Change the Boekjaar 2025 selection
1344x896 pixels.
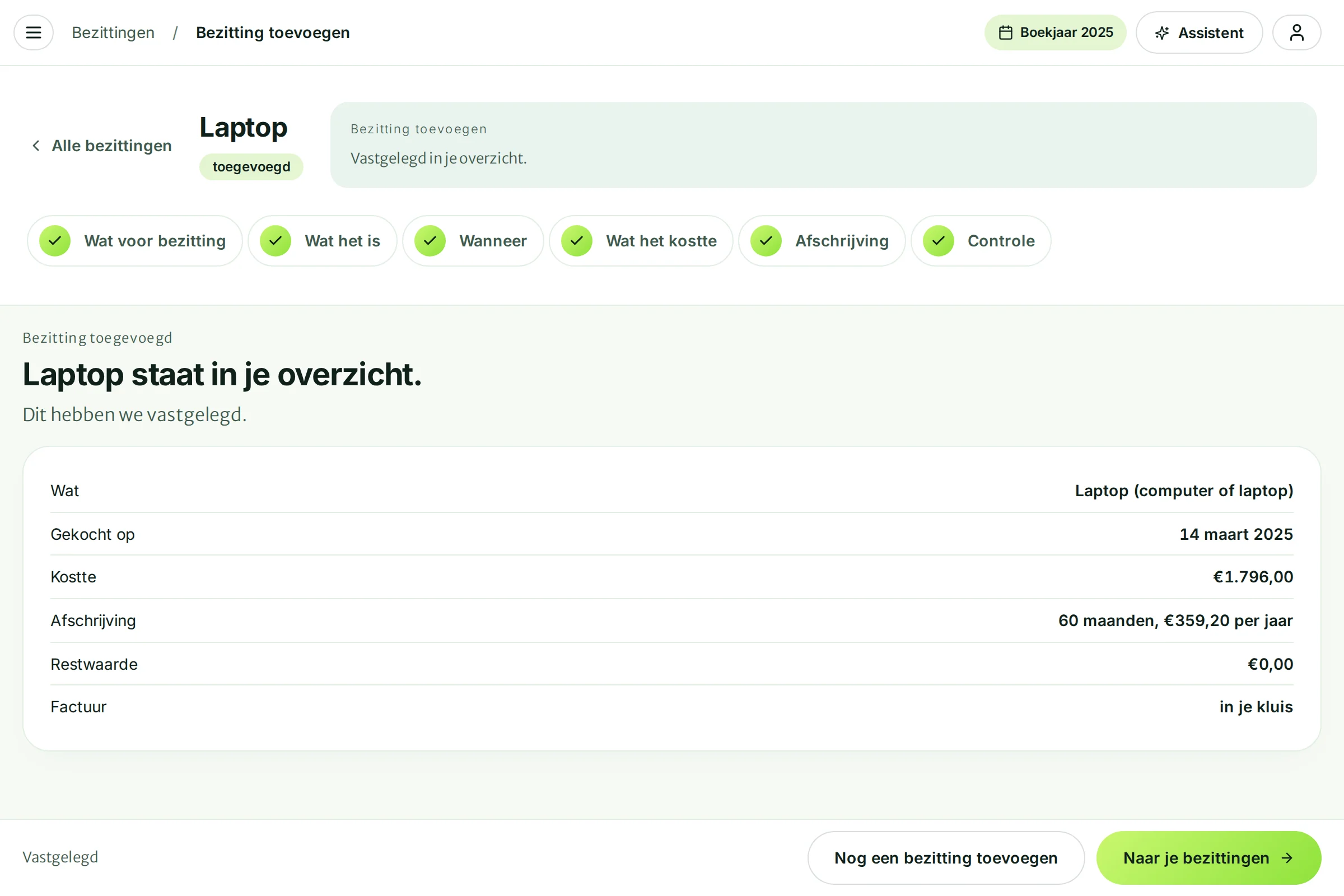click(1055, 32)
